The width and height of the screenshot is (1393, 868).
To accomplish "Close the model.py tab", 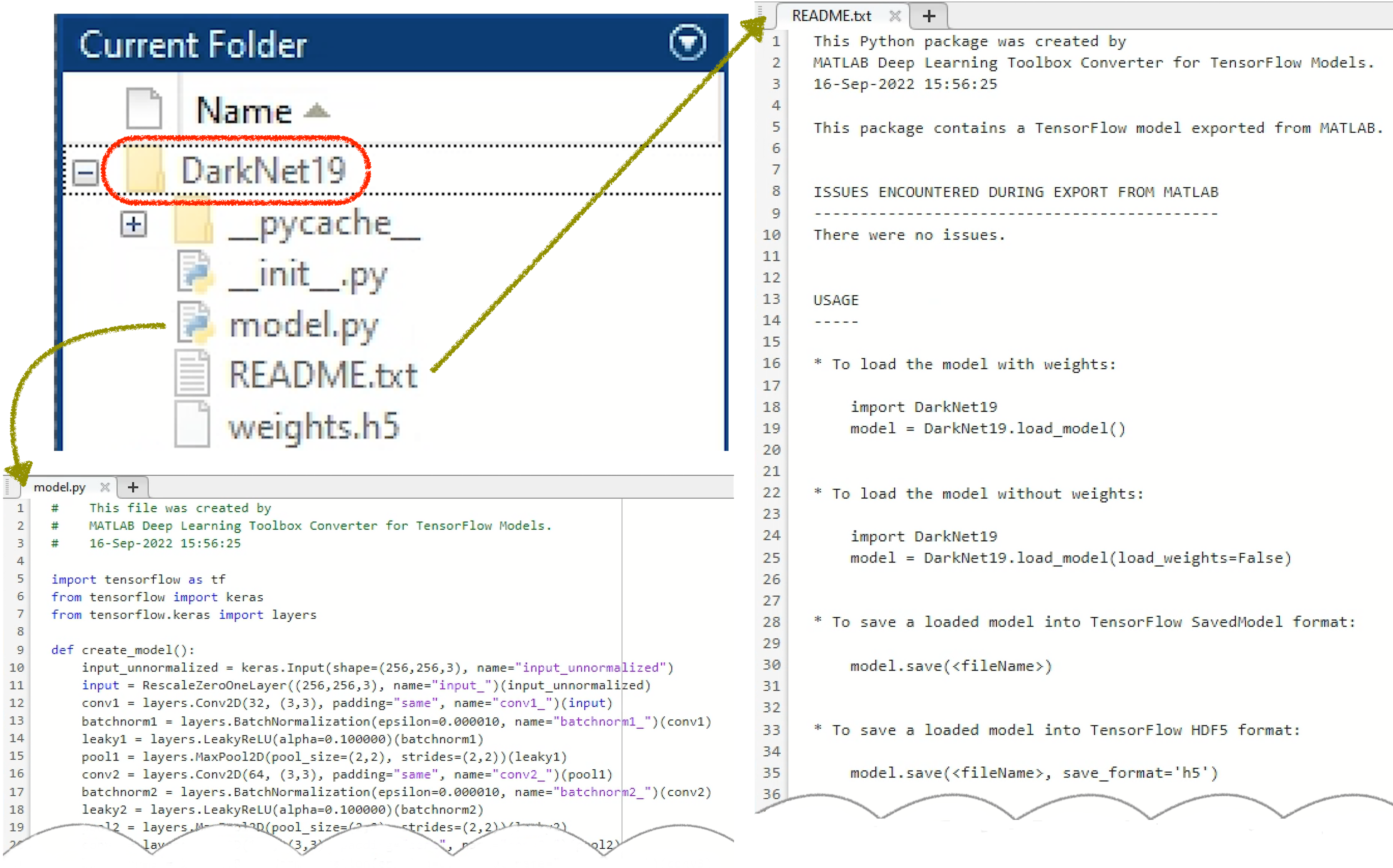I will pos(104,487).
